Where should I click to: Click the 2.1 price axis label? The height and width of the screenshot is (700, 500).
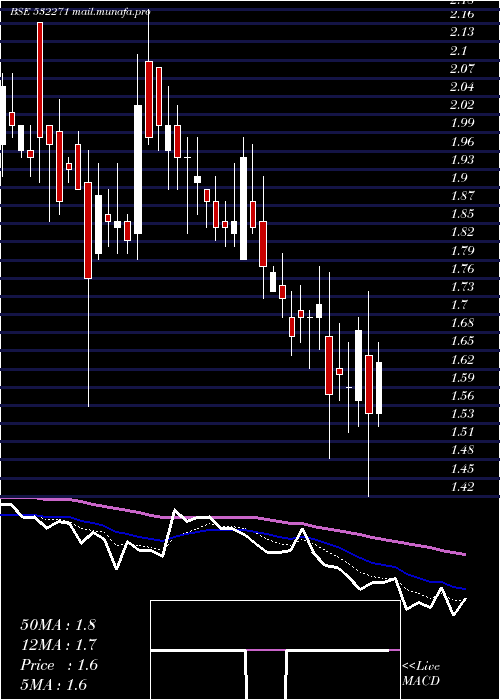pos(459,50)
